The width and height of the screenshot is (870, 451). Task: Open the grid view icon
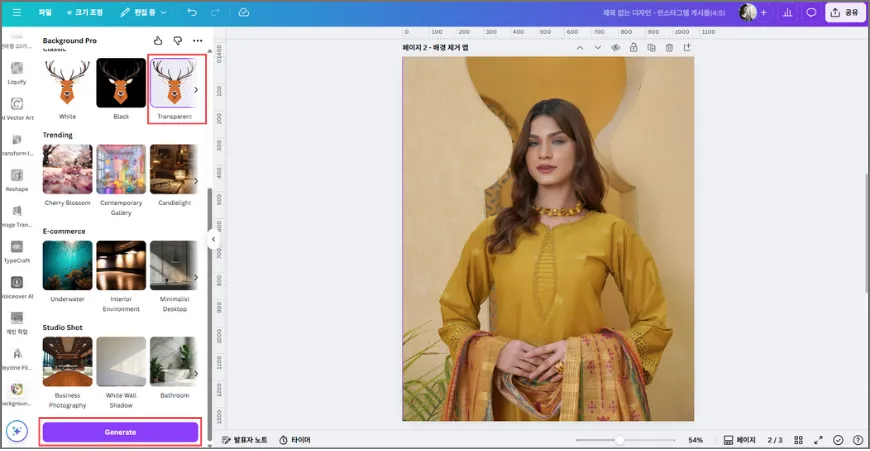798,440
